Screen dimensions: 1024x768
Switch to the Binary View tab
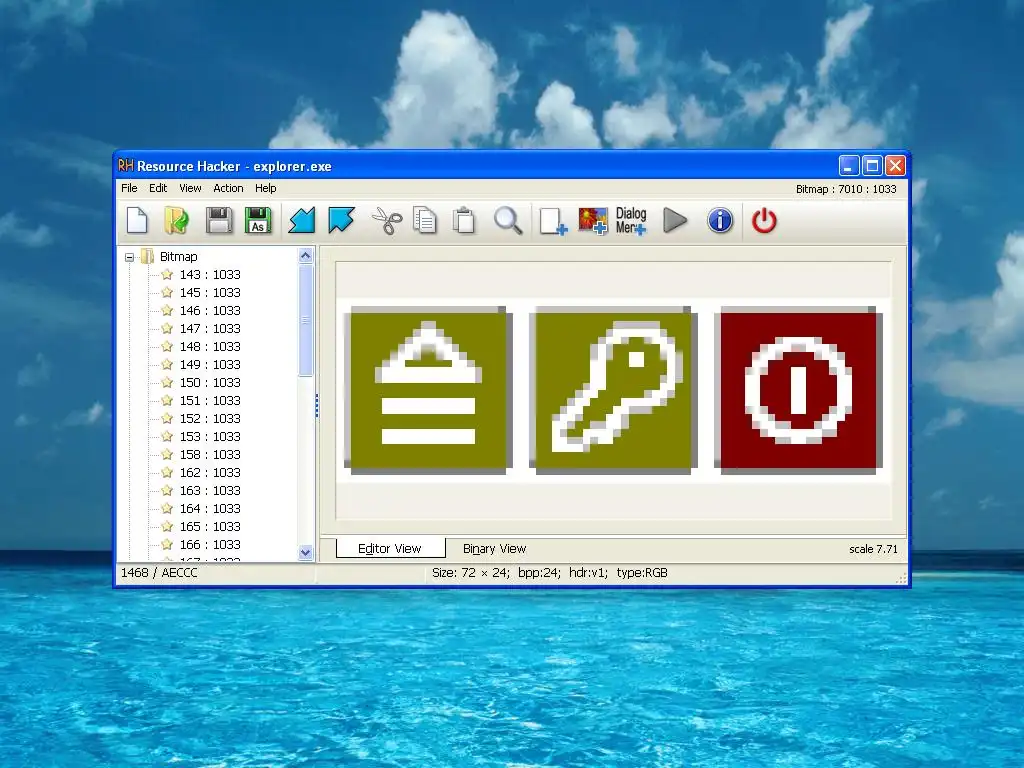coord(494,549)
